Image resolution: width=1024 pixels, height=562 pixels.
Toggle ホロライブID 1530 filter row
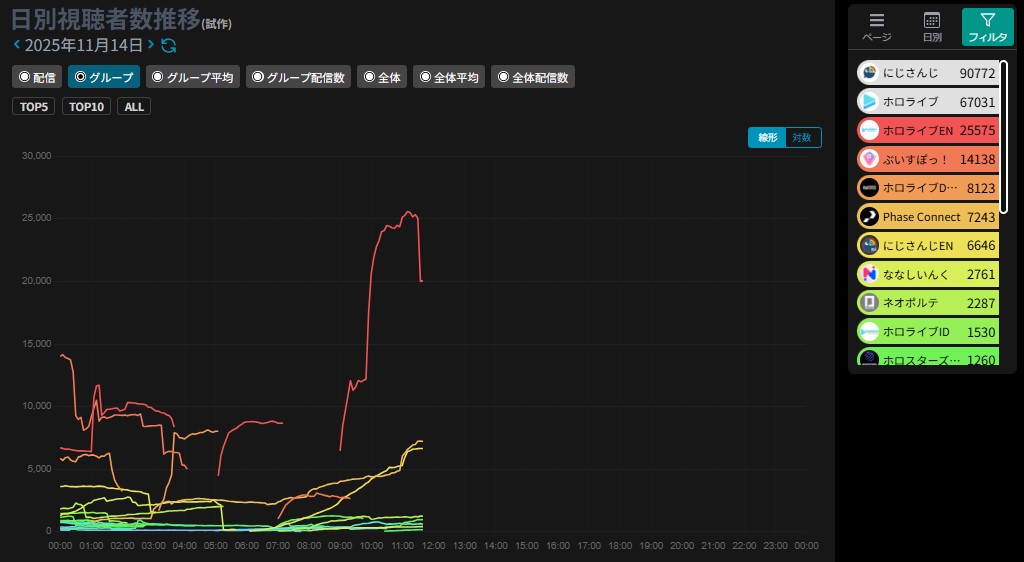click(928, 331)
